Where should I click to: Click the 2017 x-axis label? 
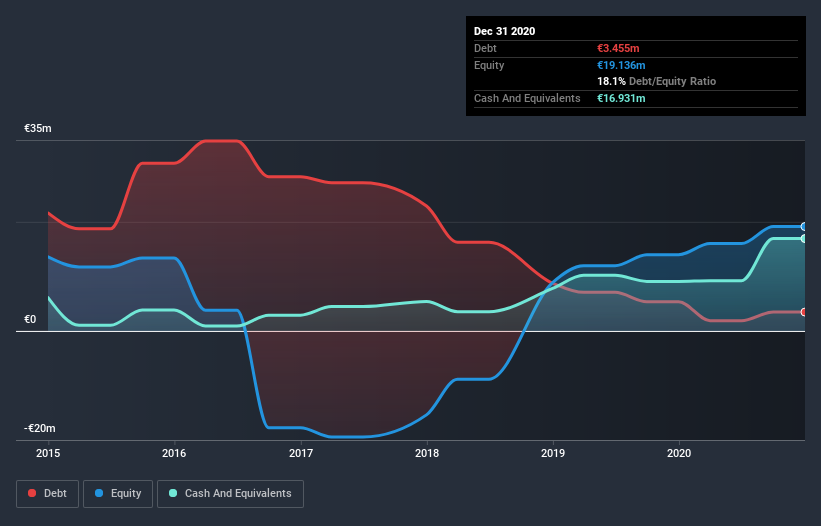[301, 453]
